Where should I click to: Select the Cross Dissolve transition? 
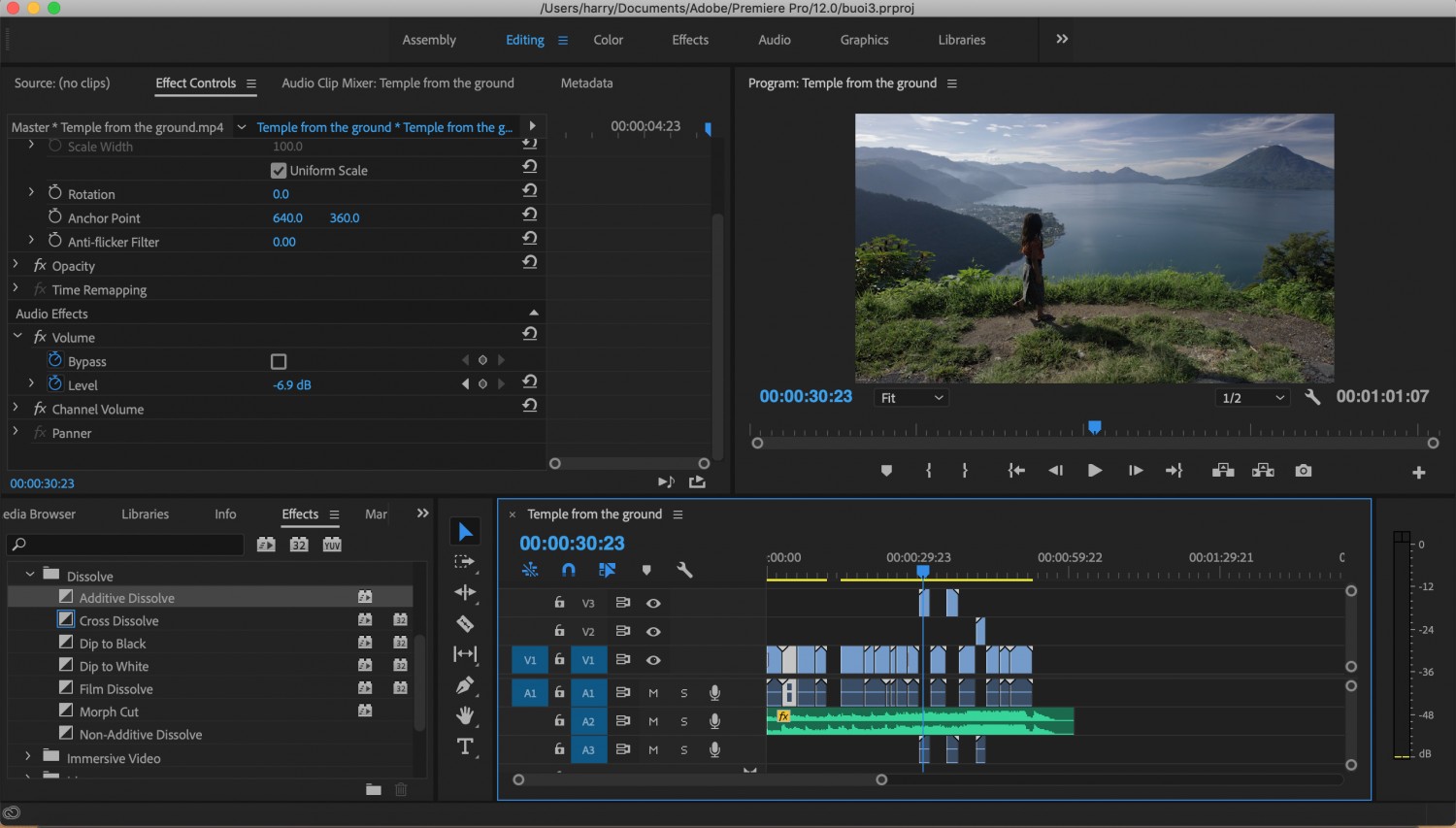[118, 620]
